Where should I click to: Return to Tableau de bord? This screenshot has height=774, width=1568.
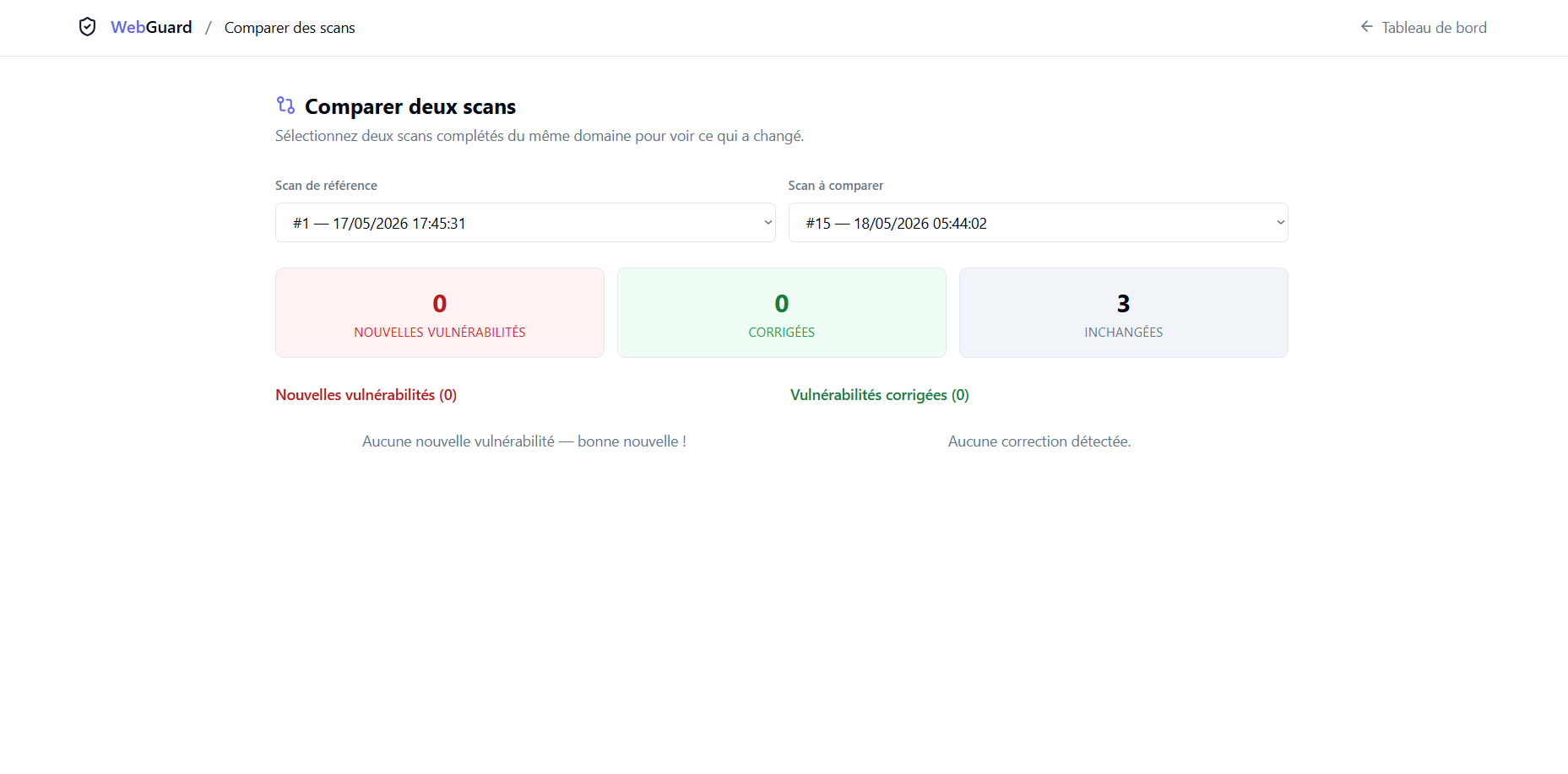[1423, 27]
